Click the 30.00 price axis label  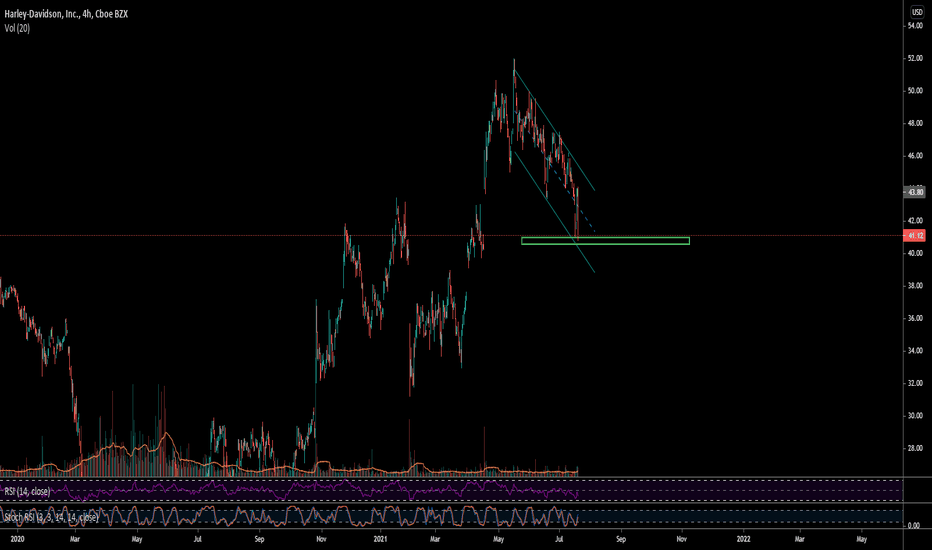click(x=915, y=416)
